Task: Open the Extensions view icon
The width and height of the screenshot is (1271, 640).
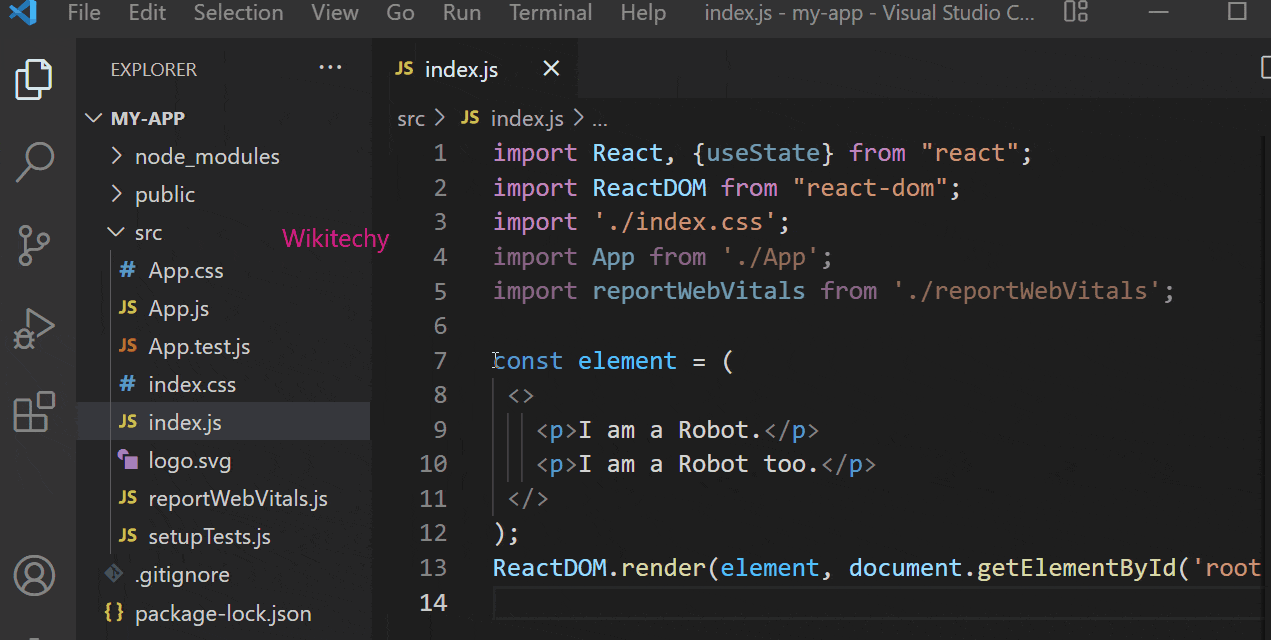Action: point(34,411)
